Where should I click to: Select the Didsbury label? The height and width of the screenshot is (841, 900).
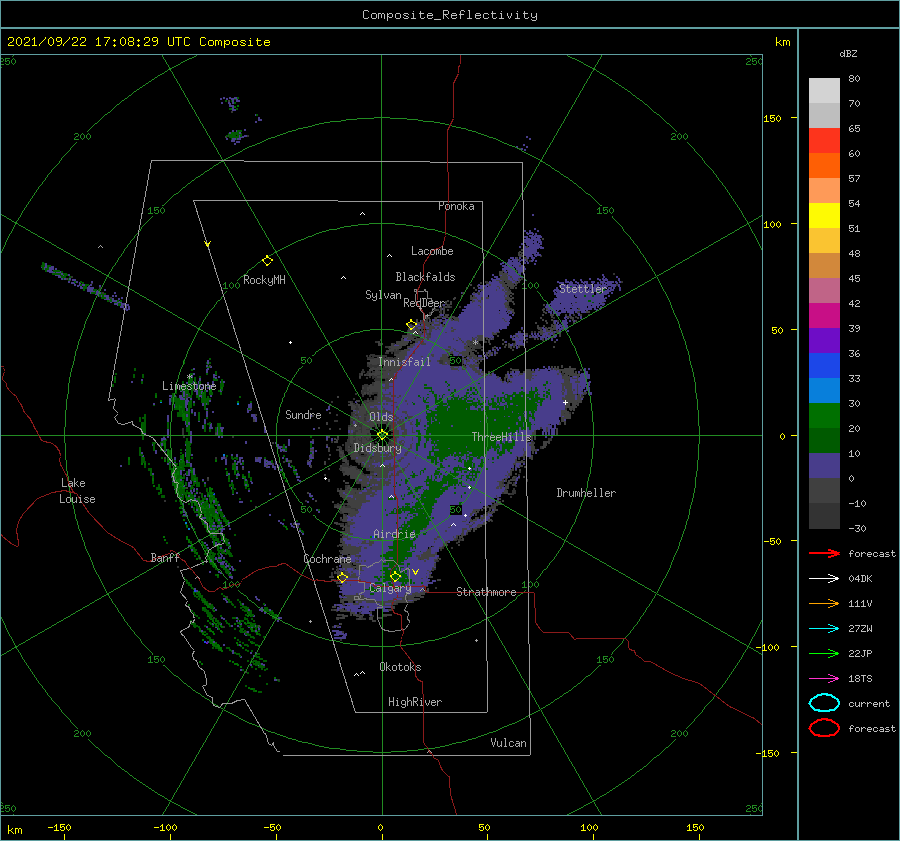378,448
